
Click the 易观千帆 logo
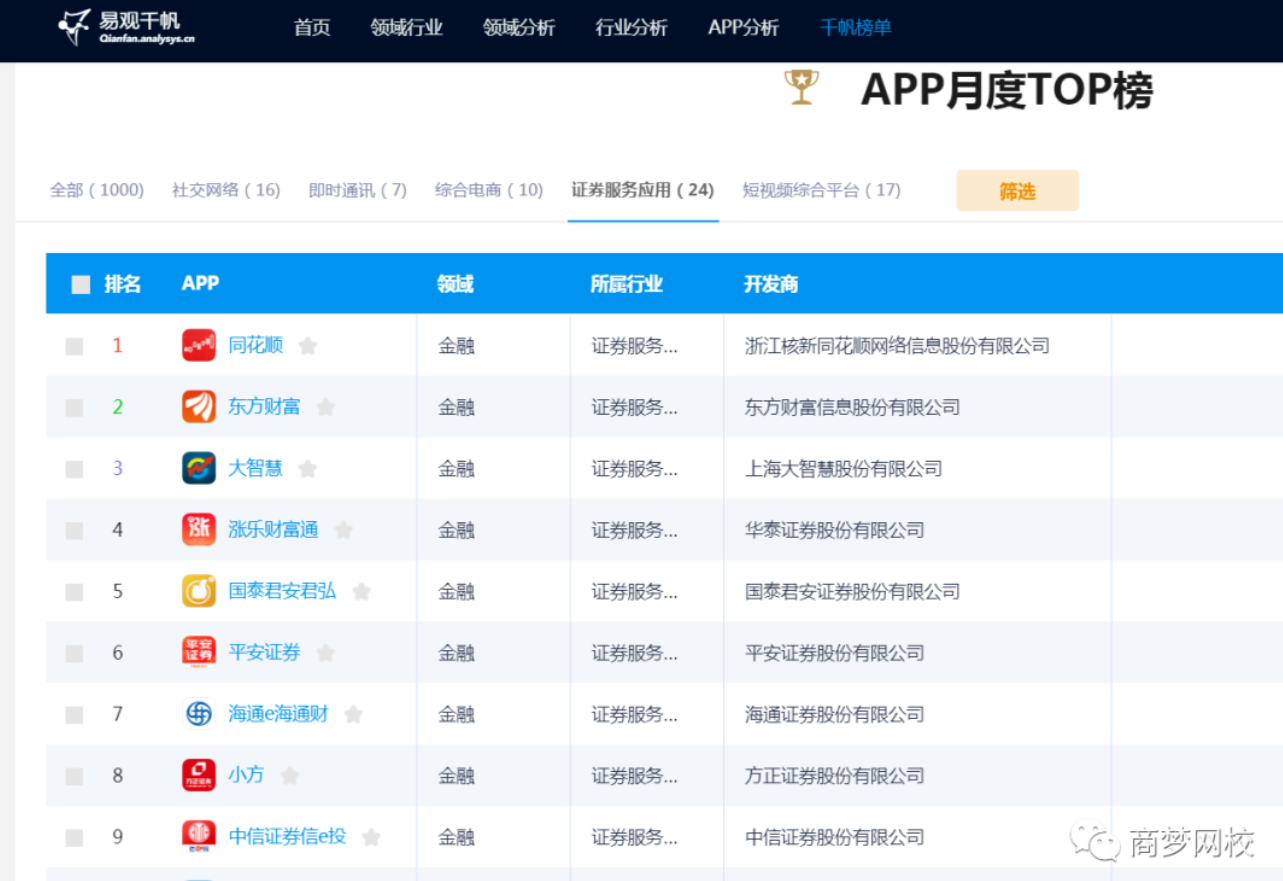126,27
